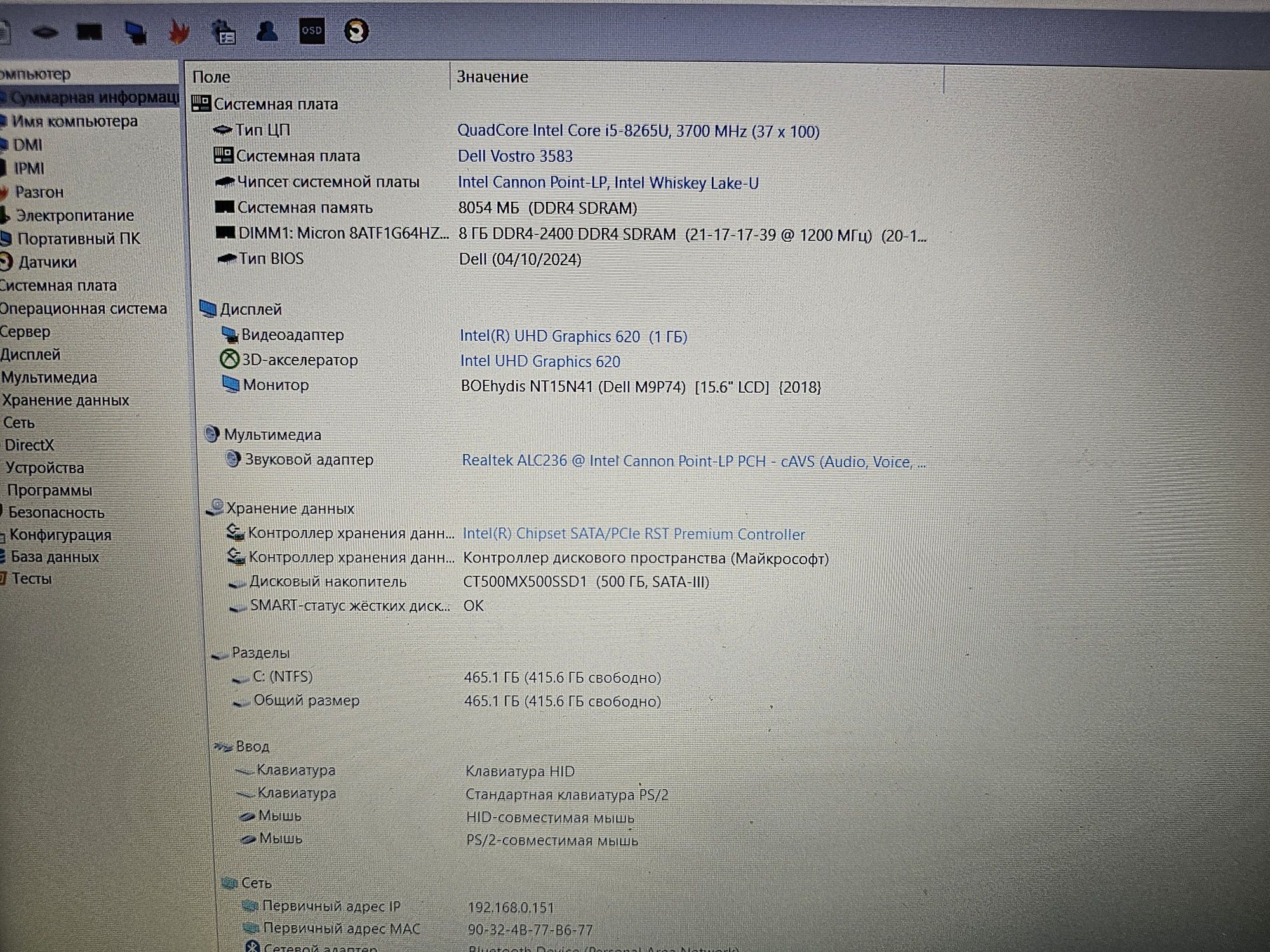Expand Тесты category

(32, 579)
